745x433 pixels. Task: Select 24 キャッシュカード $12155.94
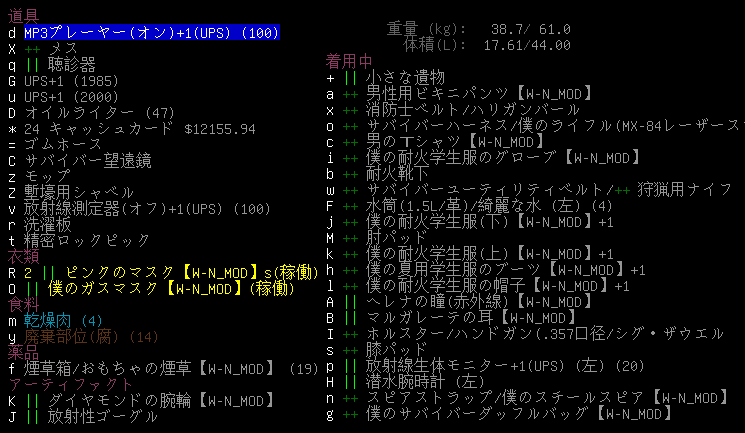pos(139,128)
